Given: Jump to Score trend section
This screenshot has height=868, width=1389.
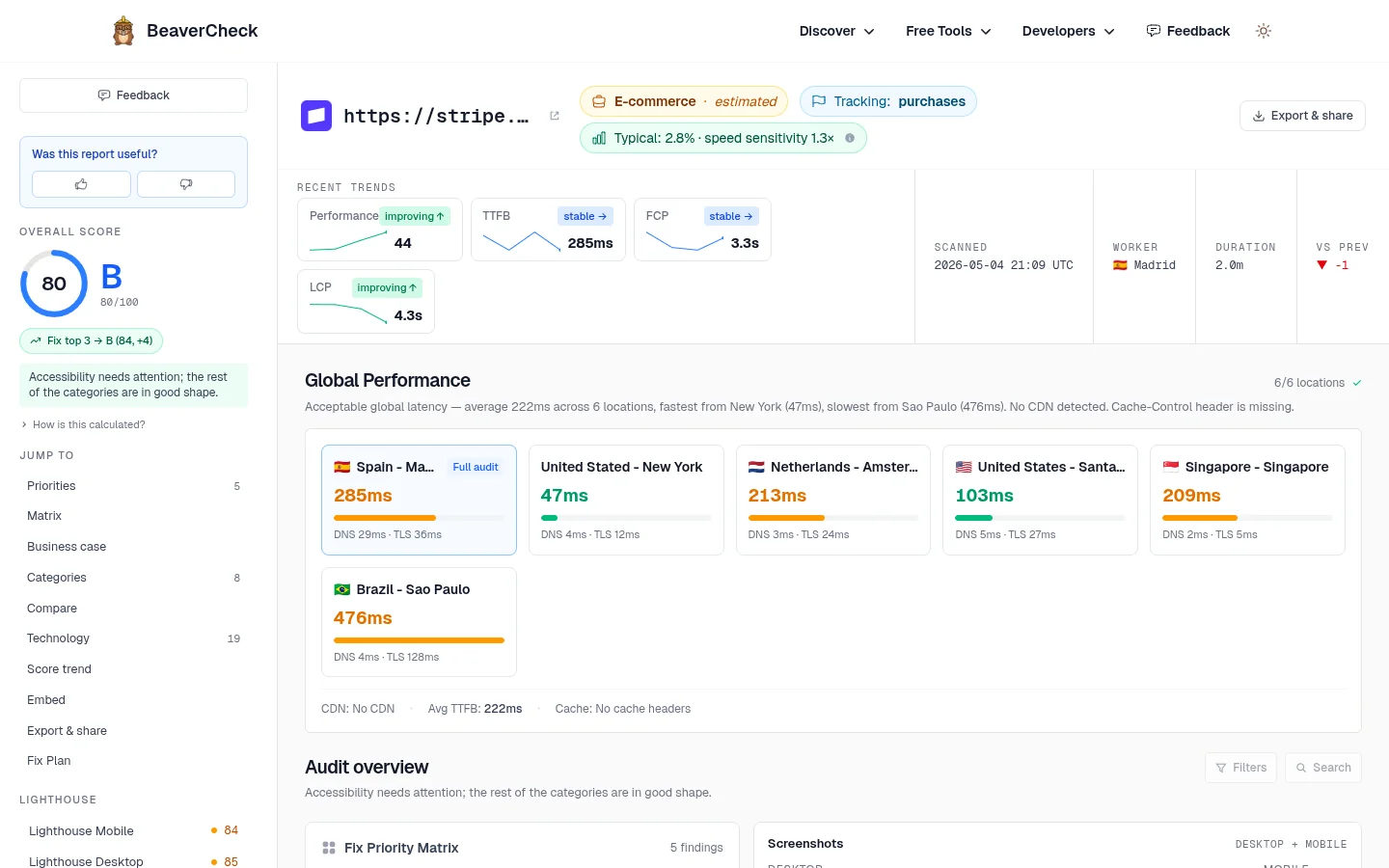Looking at the screenshot, I should (x=133, y=669).
